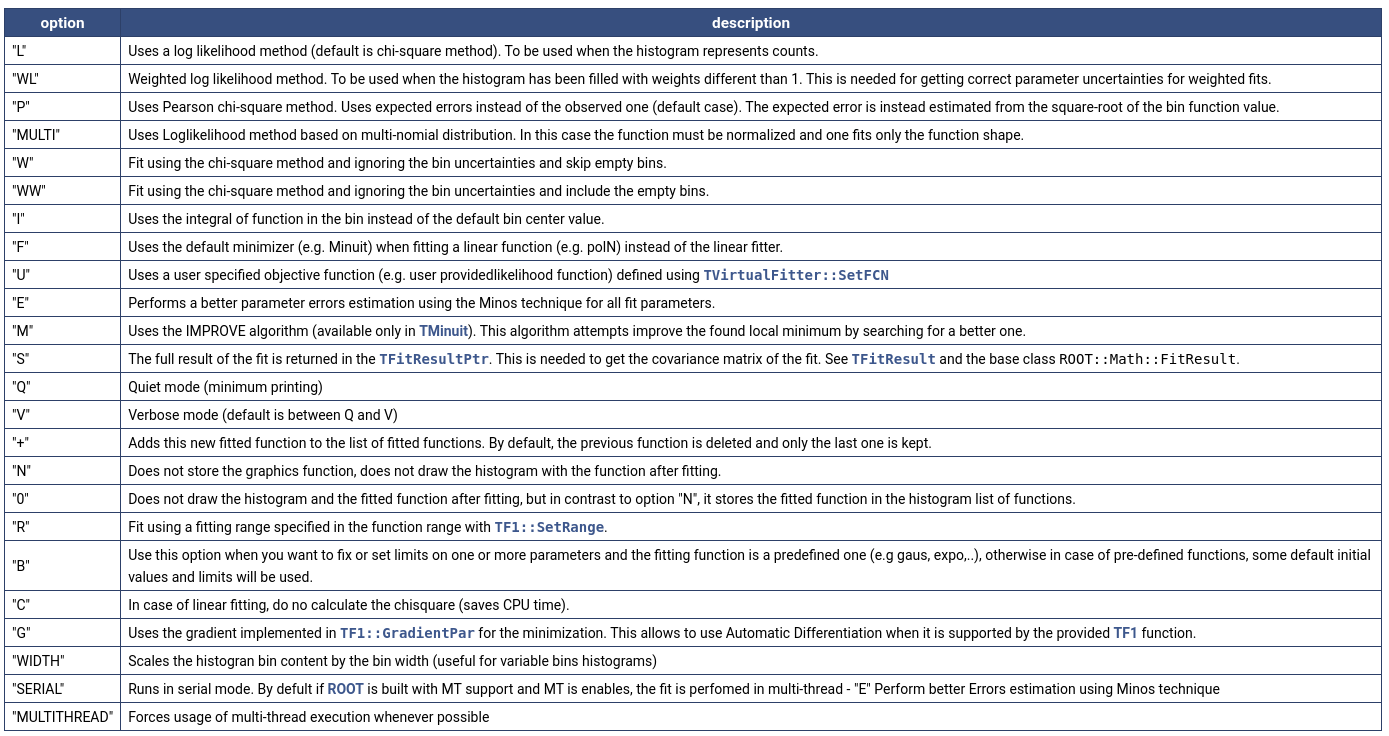This screenshot has width=1389, height=736.
Task: Select the "E" option cell
Action: pos(63,303)
